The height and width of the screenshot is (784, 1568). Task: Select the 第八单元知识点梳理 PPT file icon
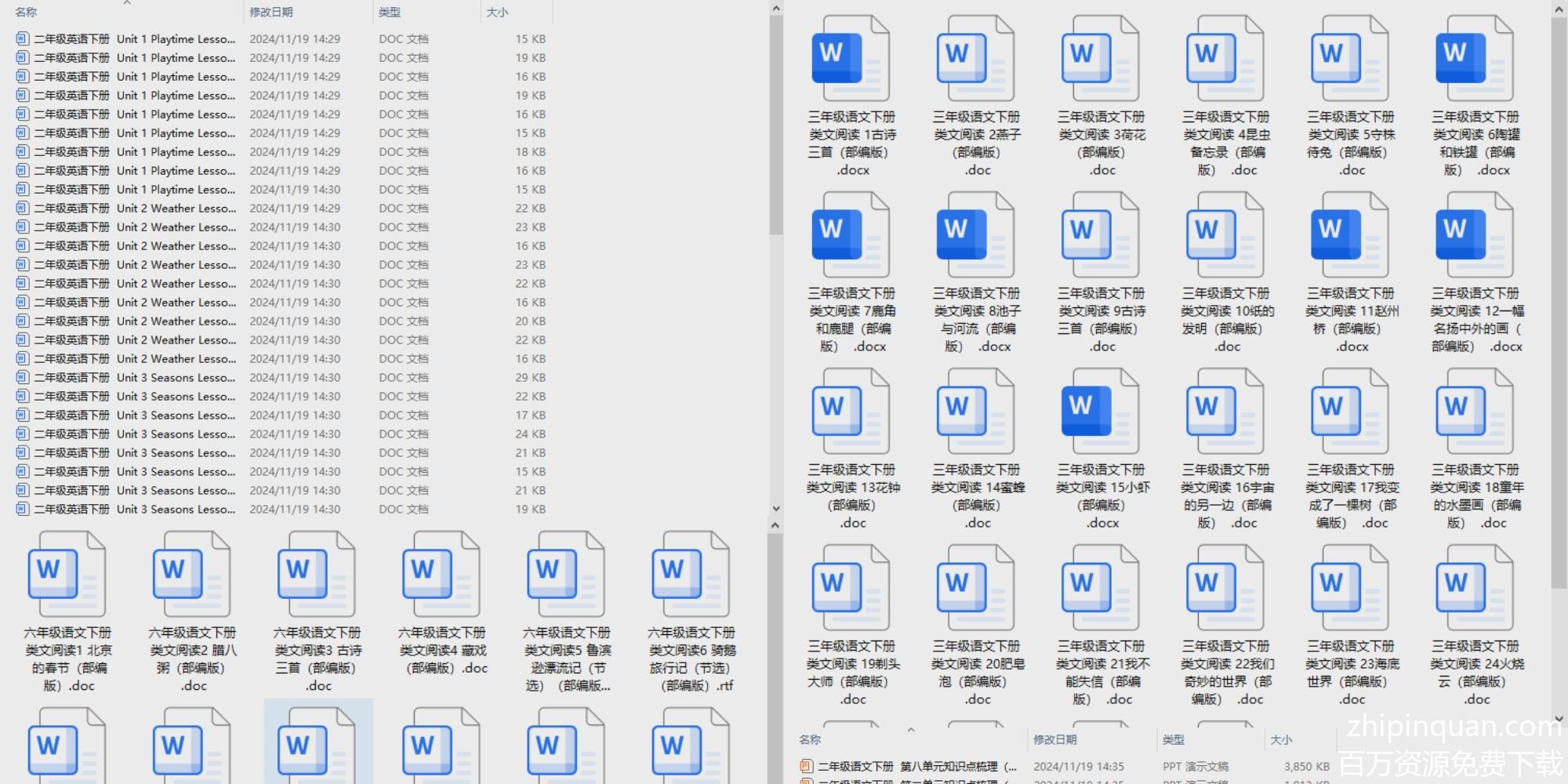pos(806,767)
